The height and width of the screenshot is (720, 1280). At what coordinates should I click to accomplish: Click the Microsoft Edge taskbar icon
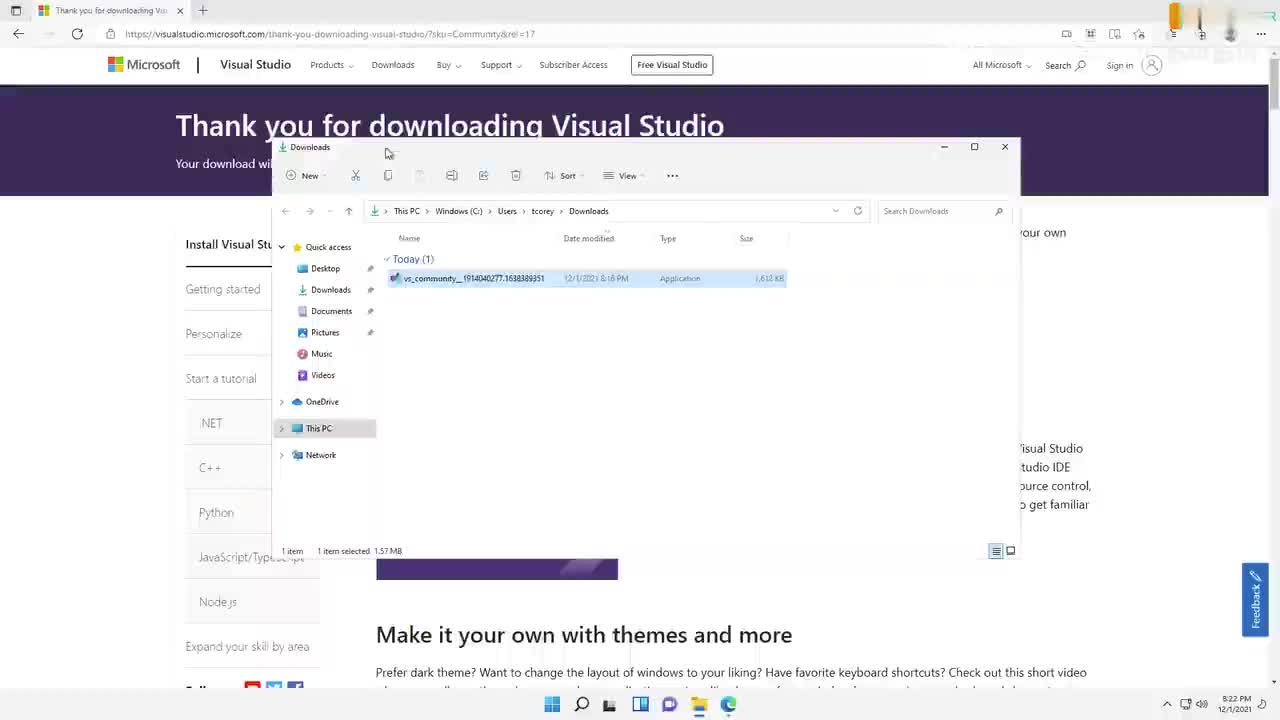coord(728,704)
